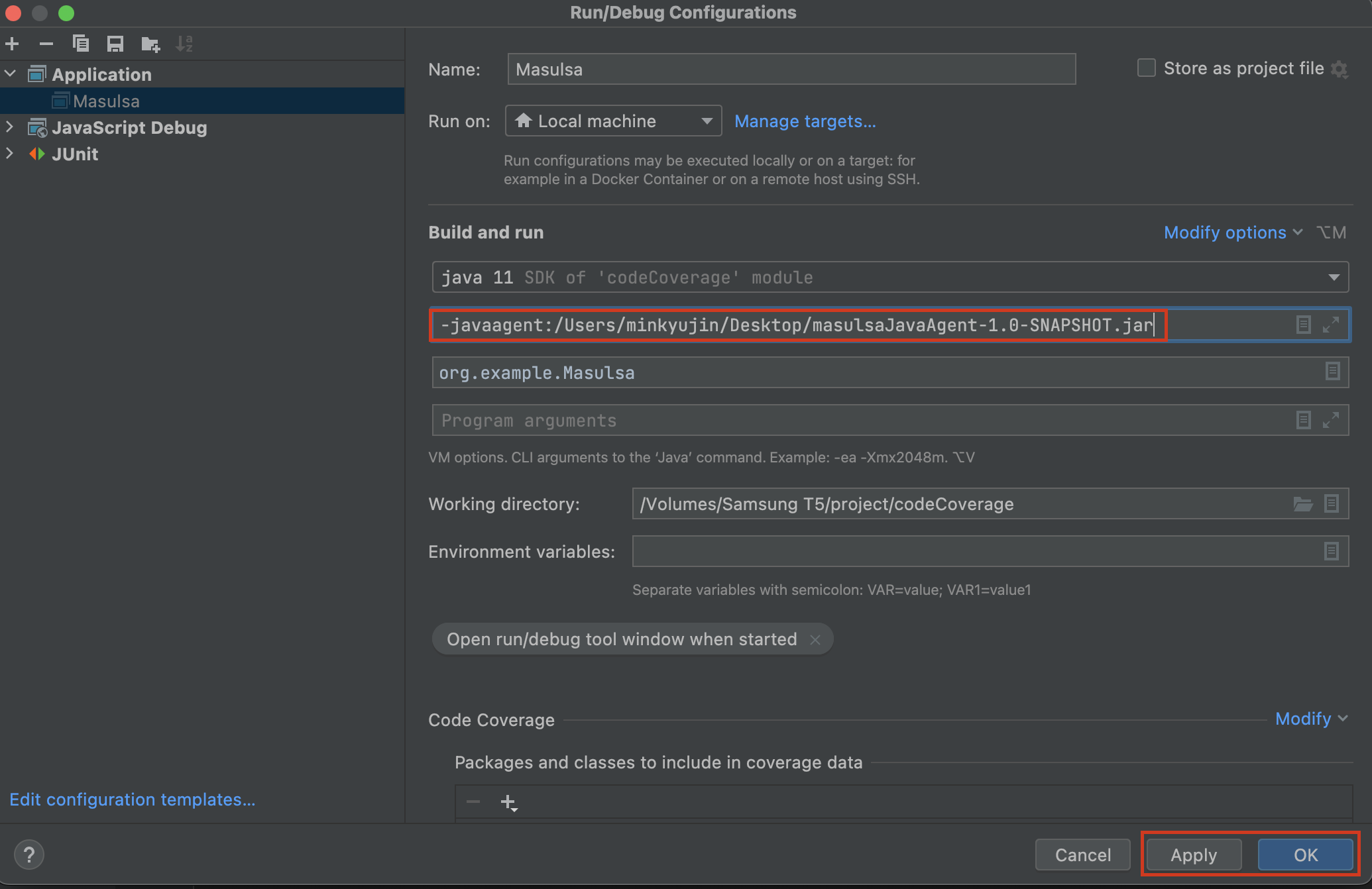The image size is (1372, 889).
Task: Click the Manage targets link
Action: pos(805,121)
